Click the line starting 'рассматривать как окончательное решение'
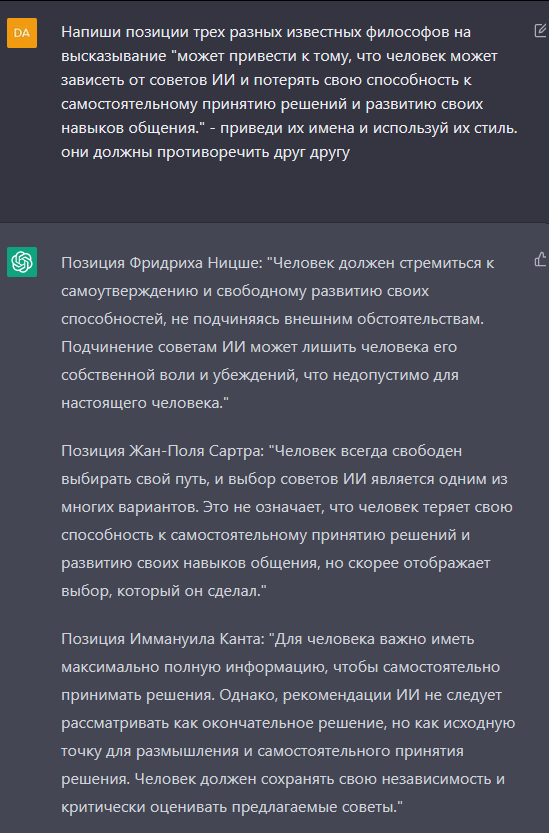 coord(288,724)
